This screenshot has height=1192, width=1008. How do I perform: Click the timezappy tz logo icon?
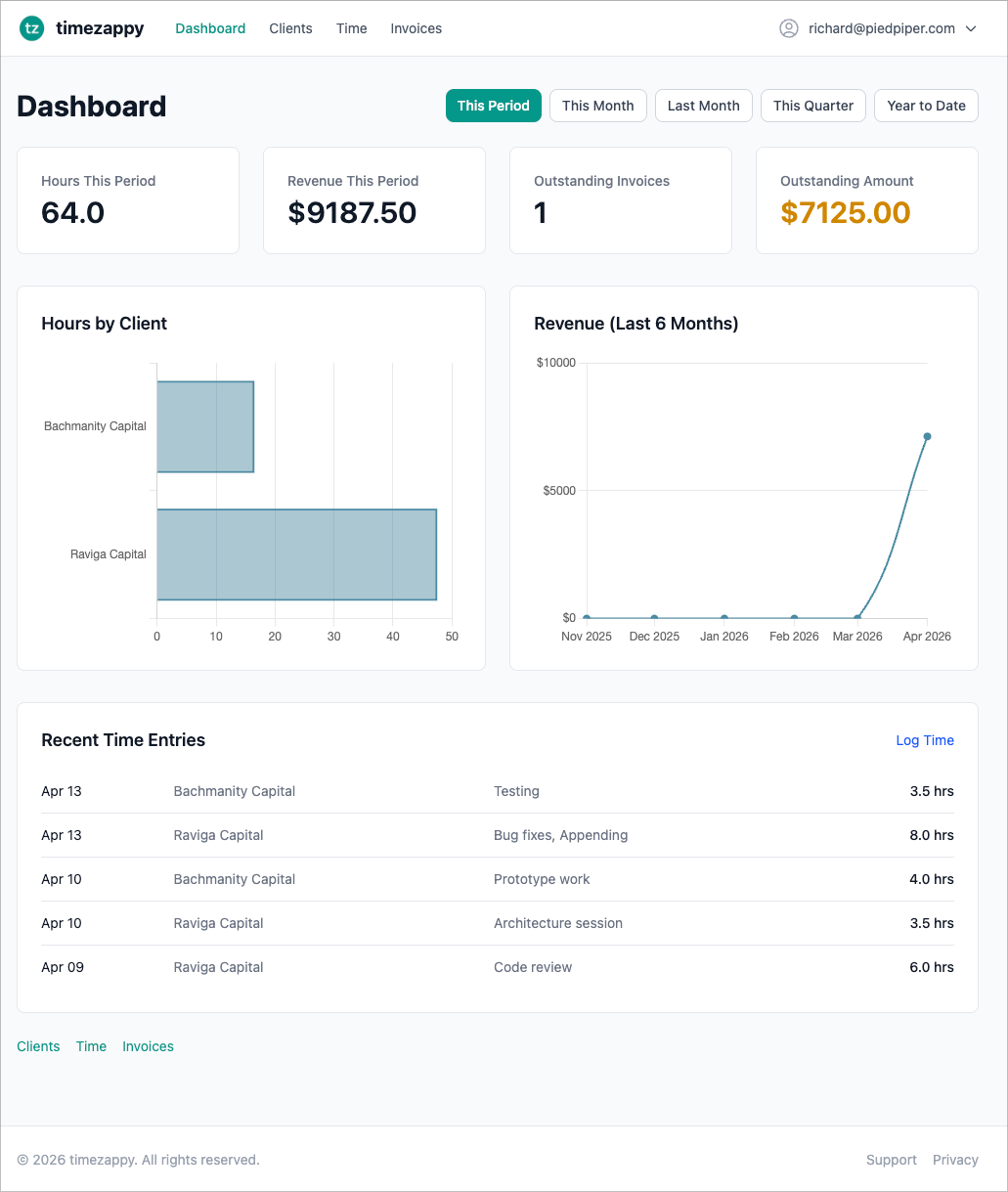[x=32, y=28]
